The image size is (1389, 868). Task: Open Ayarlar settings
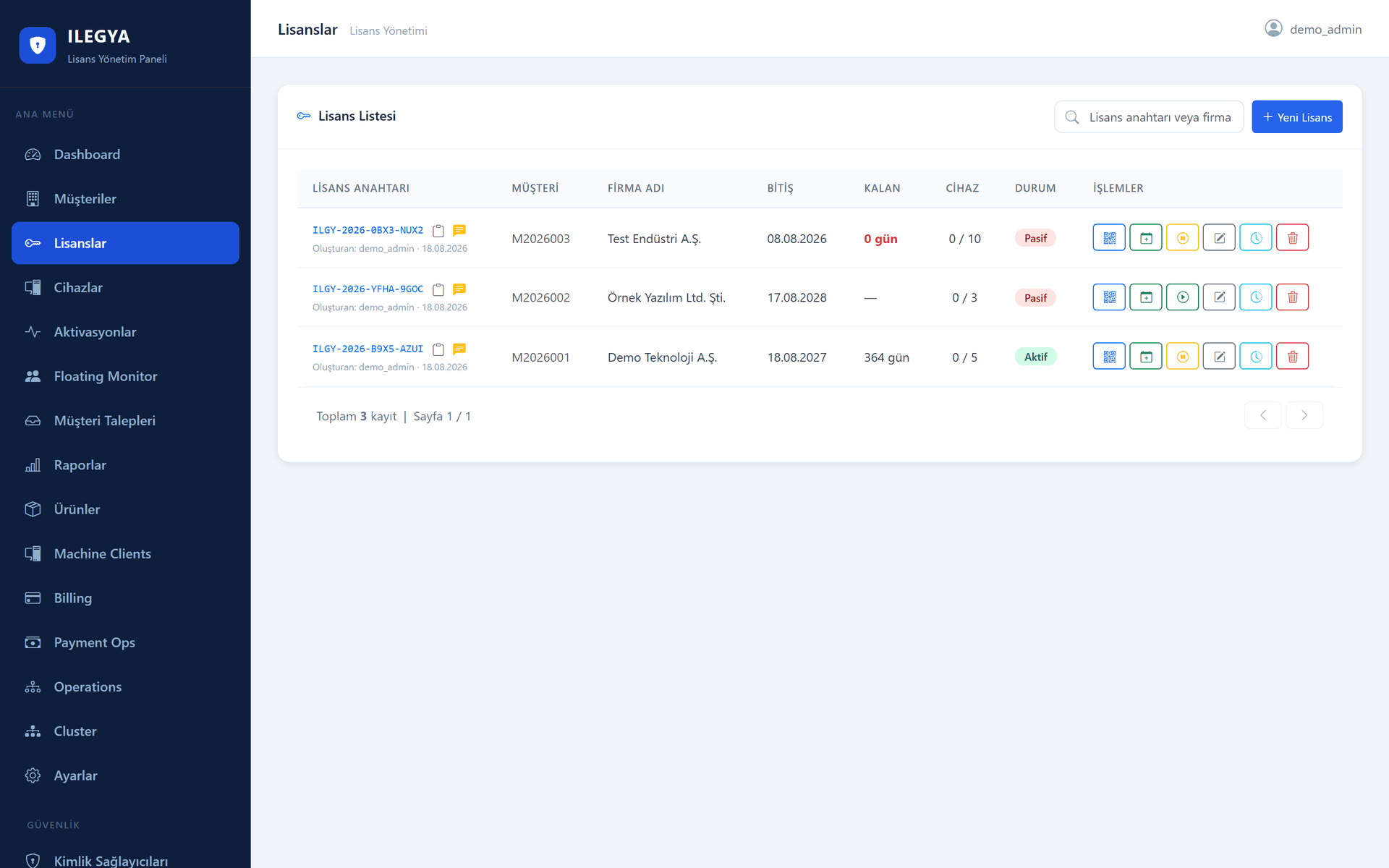125,775
